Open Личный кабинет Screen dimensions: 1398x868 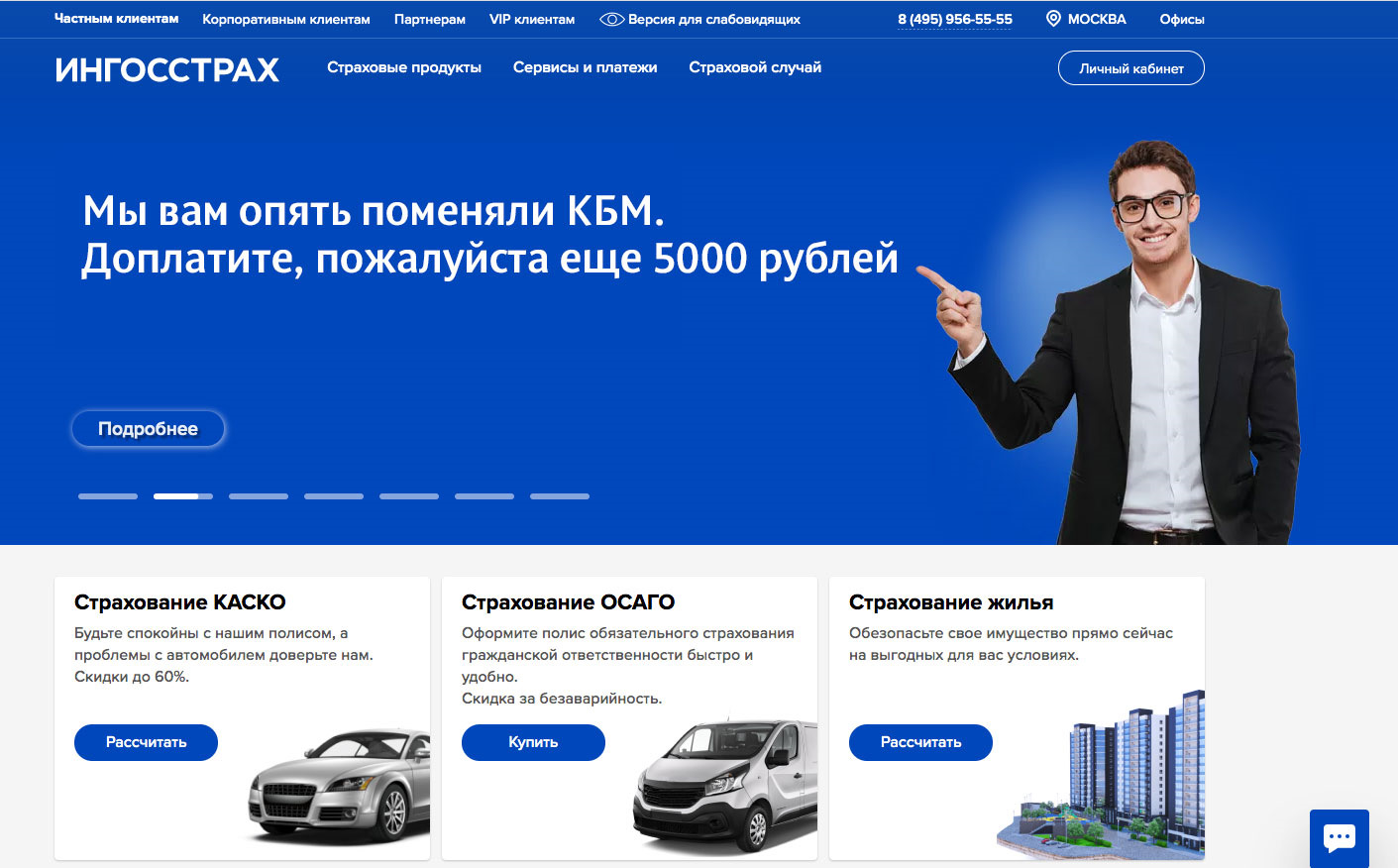point(1131,68)
